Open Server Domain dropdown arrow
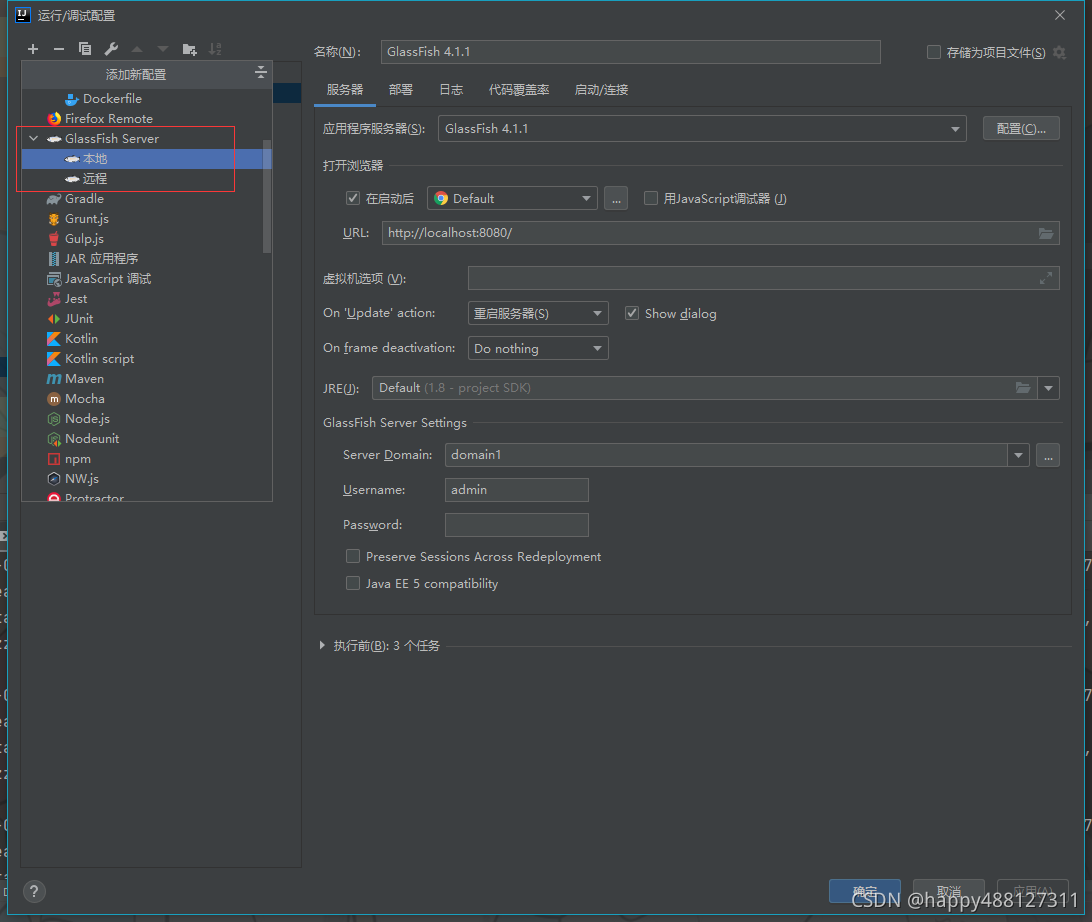The image size is (1092, 922). tap(1018, 455)
